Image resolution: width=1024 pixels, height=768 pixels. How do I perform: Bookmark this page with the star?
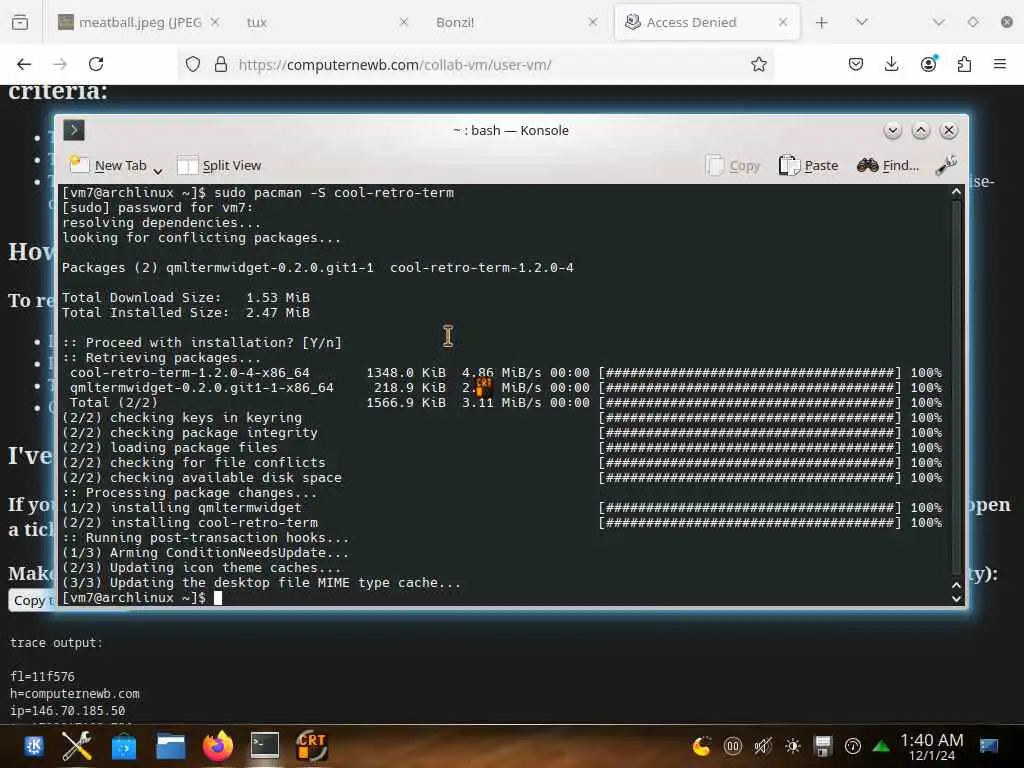tap(758, 64)
